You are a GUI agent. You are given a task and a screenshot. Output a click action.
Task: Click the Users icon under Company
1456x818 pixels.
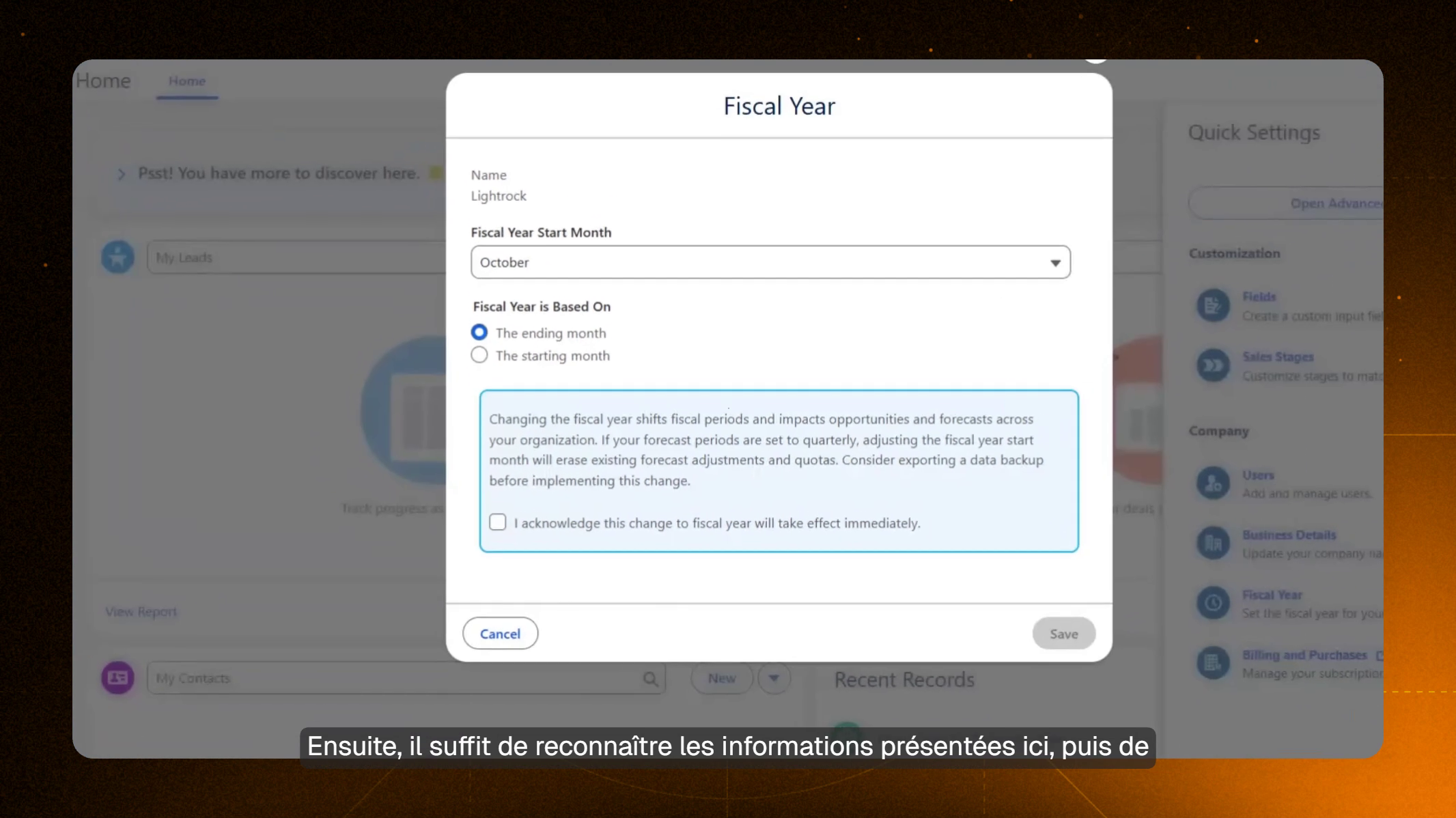click(1213, 484)
